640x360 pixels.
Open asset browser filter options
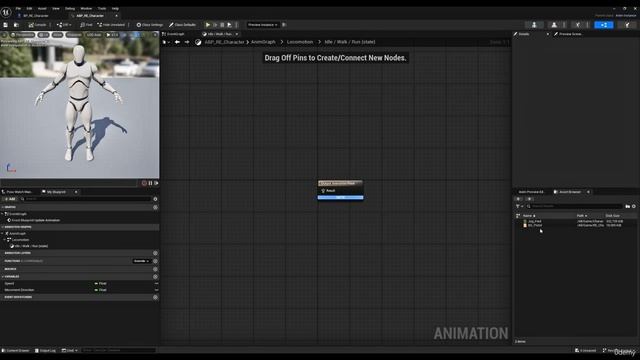point(519,206)
